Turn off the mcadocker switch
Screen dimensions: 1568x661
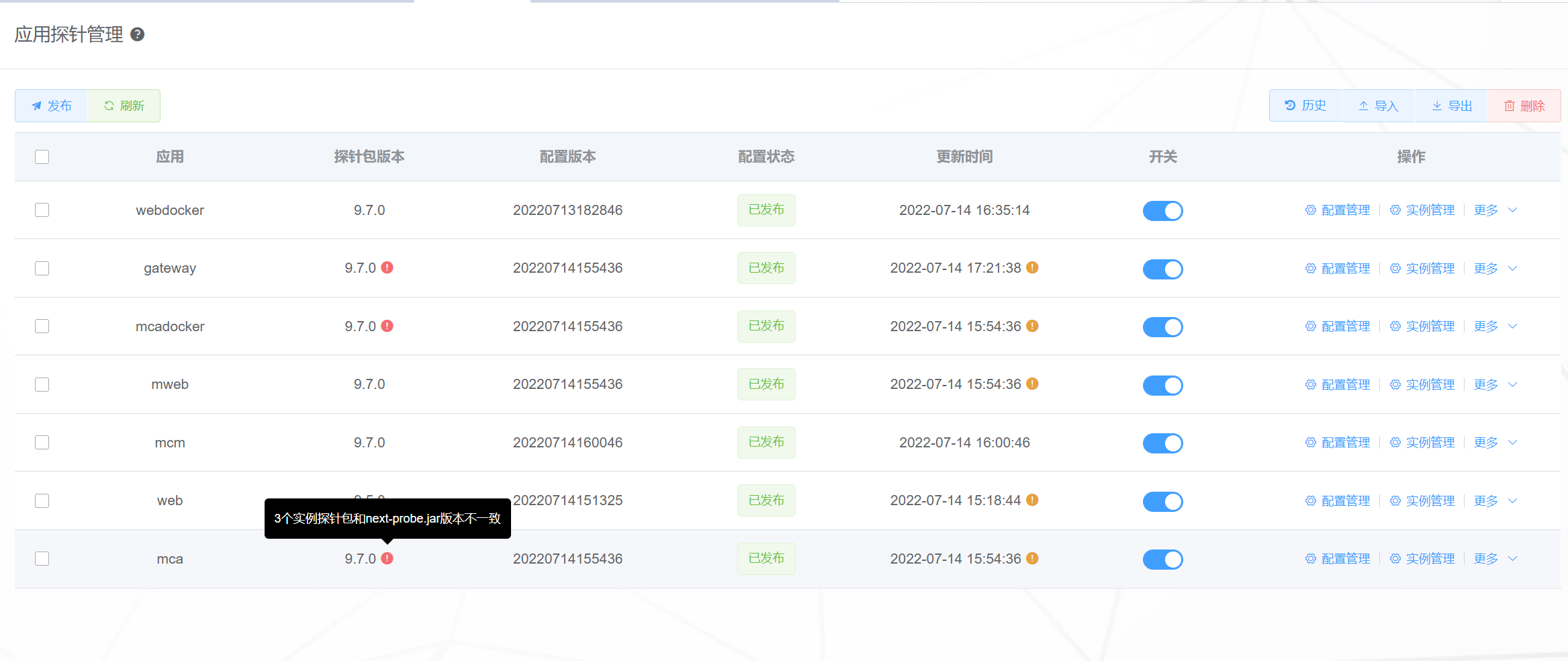pyautogui.click(x=1163, y=327)
